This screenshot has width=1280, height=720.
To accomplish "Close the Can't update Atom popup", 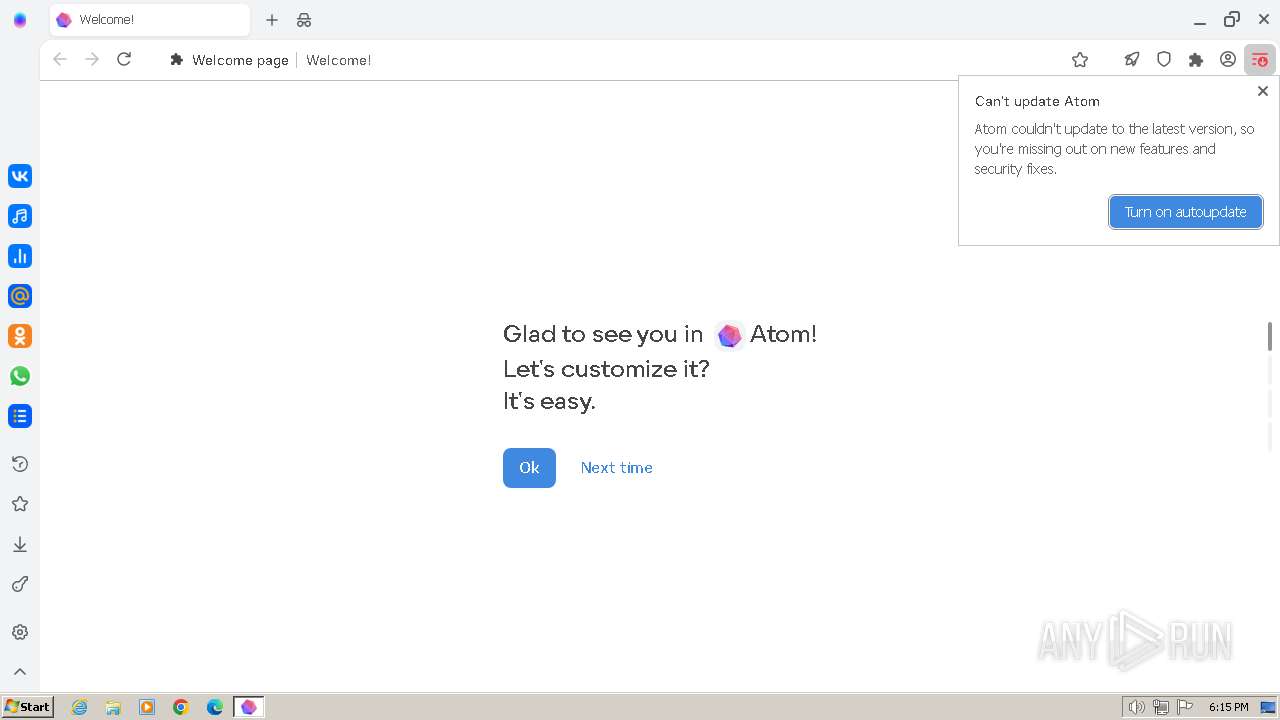I will [1263, 91].
